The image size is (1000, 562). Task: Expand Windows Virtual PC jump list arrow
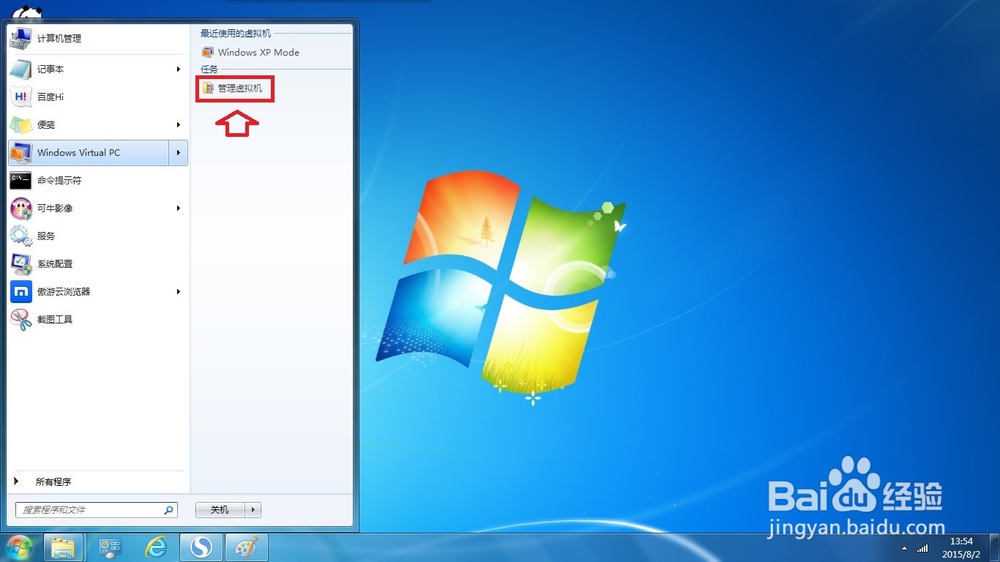click(x=179, y=152)
